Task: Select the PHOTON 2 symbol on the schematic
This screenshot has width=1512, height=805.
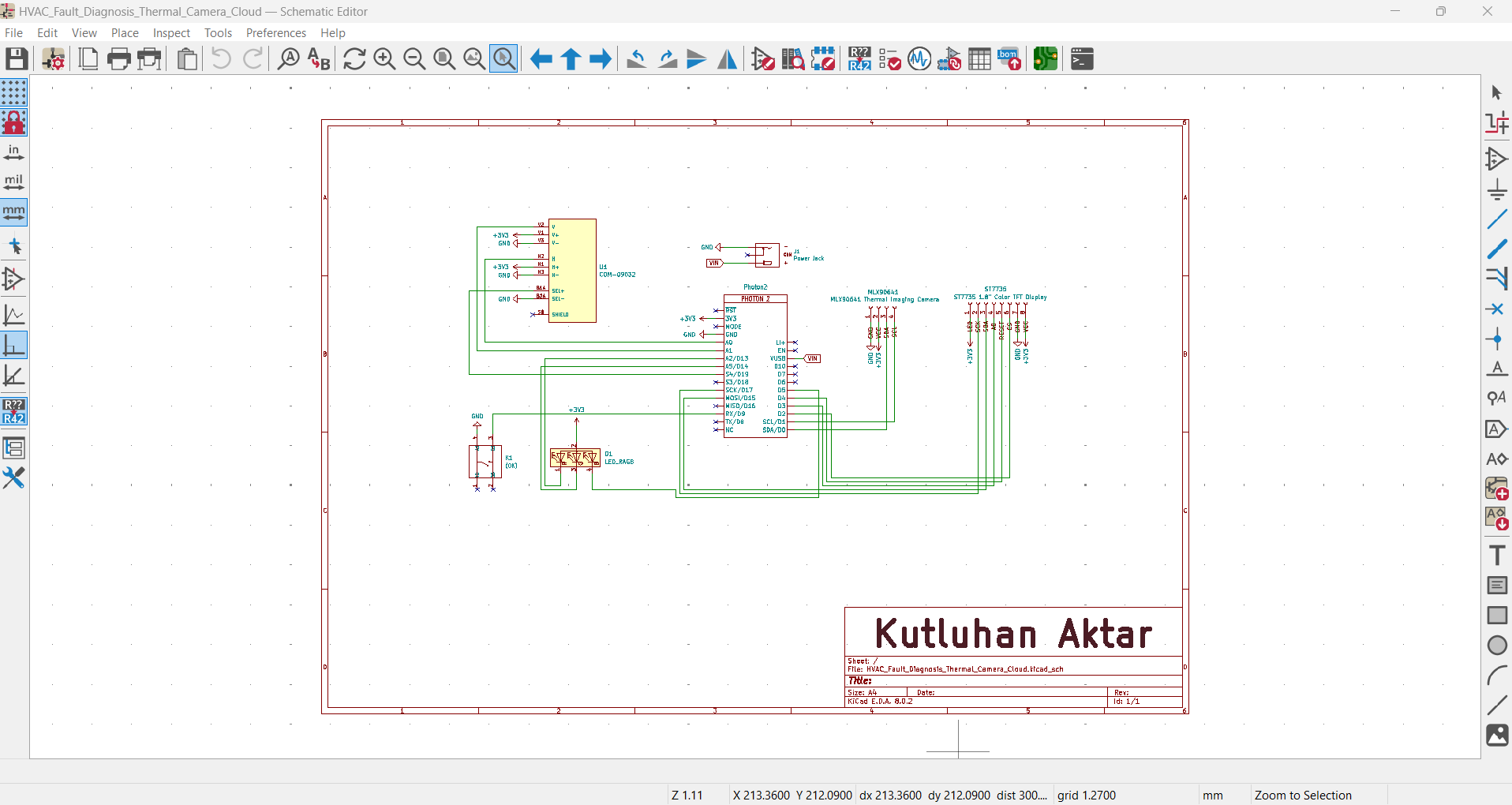Action: tap(755, 363)
